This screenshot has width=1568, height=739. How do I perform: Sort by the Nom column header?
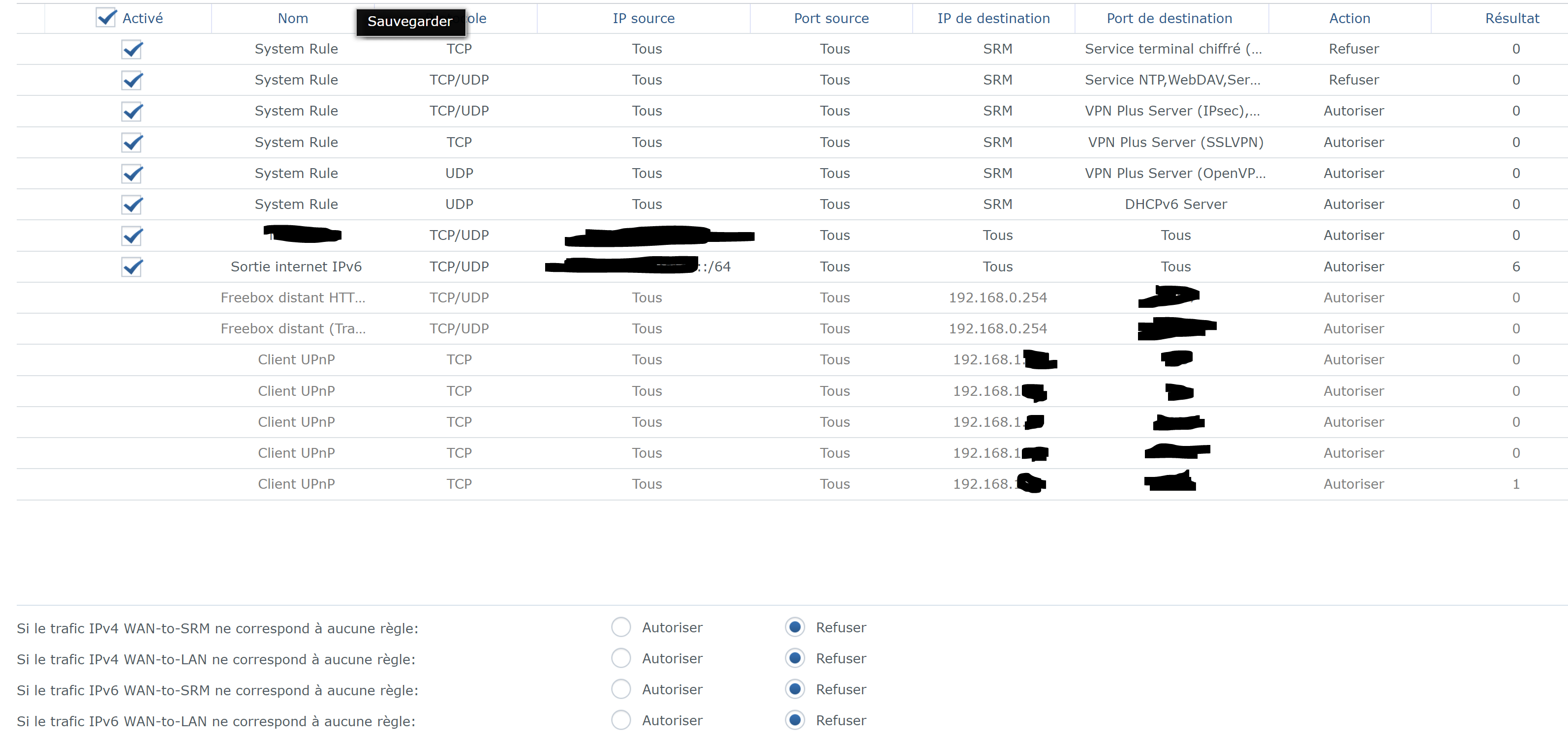click(293, 18)
